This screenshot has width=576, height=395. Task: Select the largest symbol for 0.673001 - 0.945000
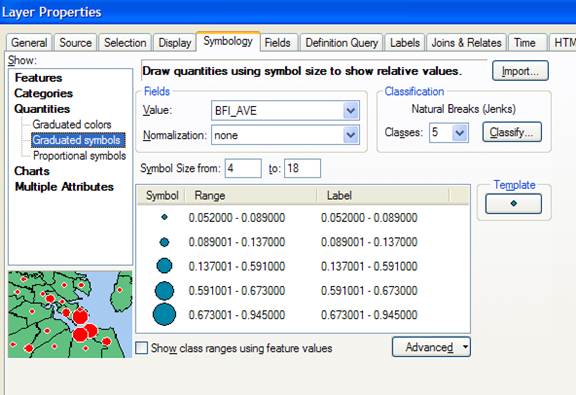pyautogui.click(x=164, y=315)
